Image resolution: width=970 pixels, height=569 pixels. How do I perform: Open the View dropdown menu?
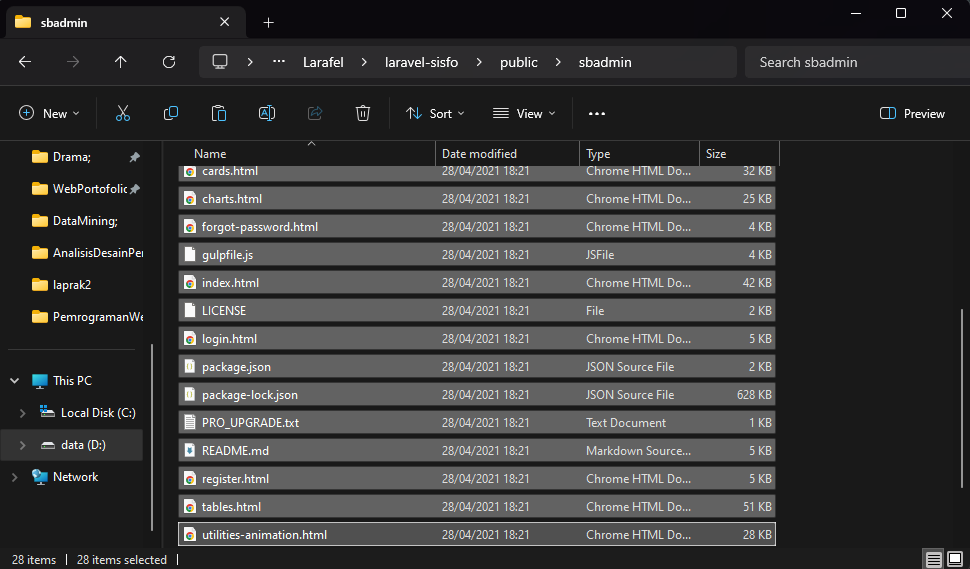524,114
